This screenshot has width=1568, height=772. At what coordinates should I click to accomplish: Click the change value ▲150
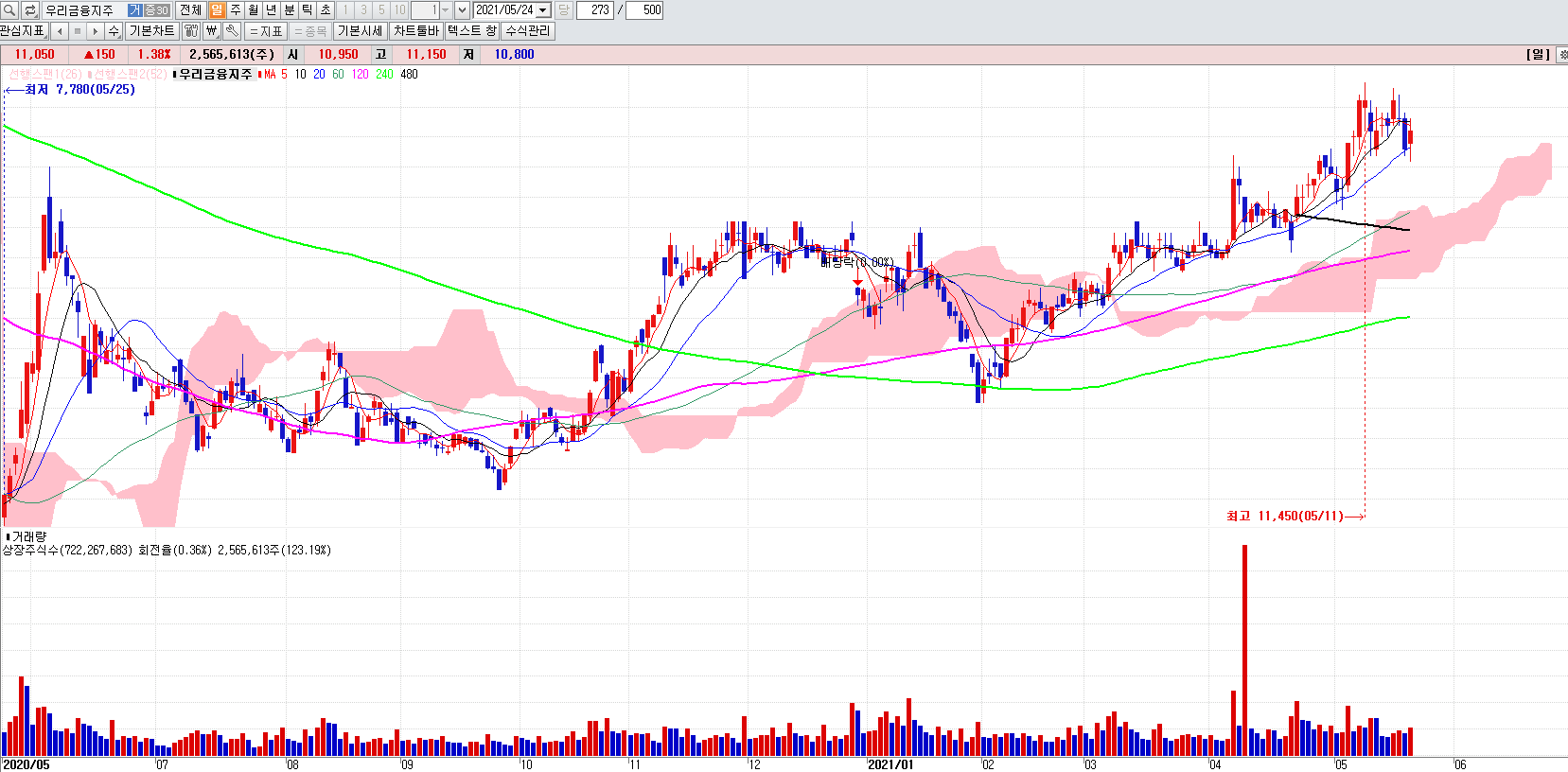[x=99, y=55]
